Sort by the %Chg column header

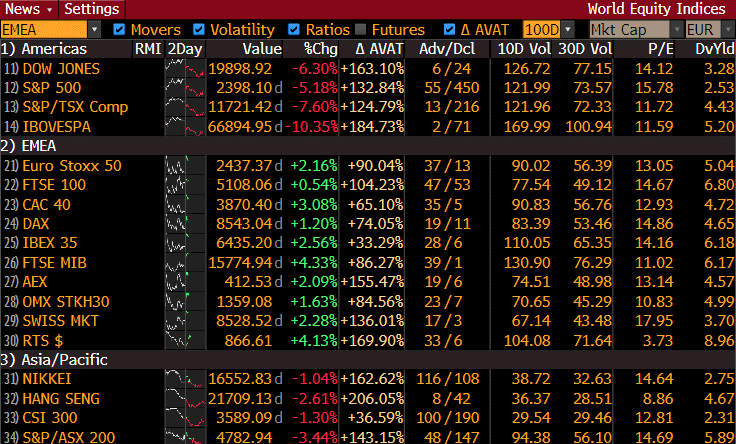click(321, 49)
